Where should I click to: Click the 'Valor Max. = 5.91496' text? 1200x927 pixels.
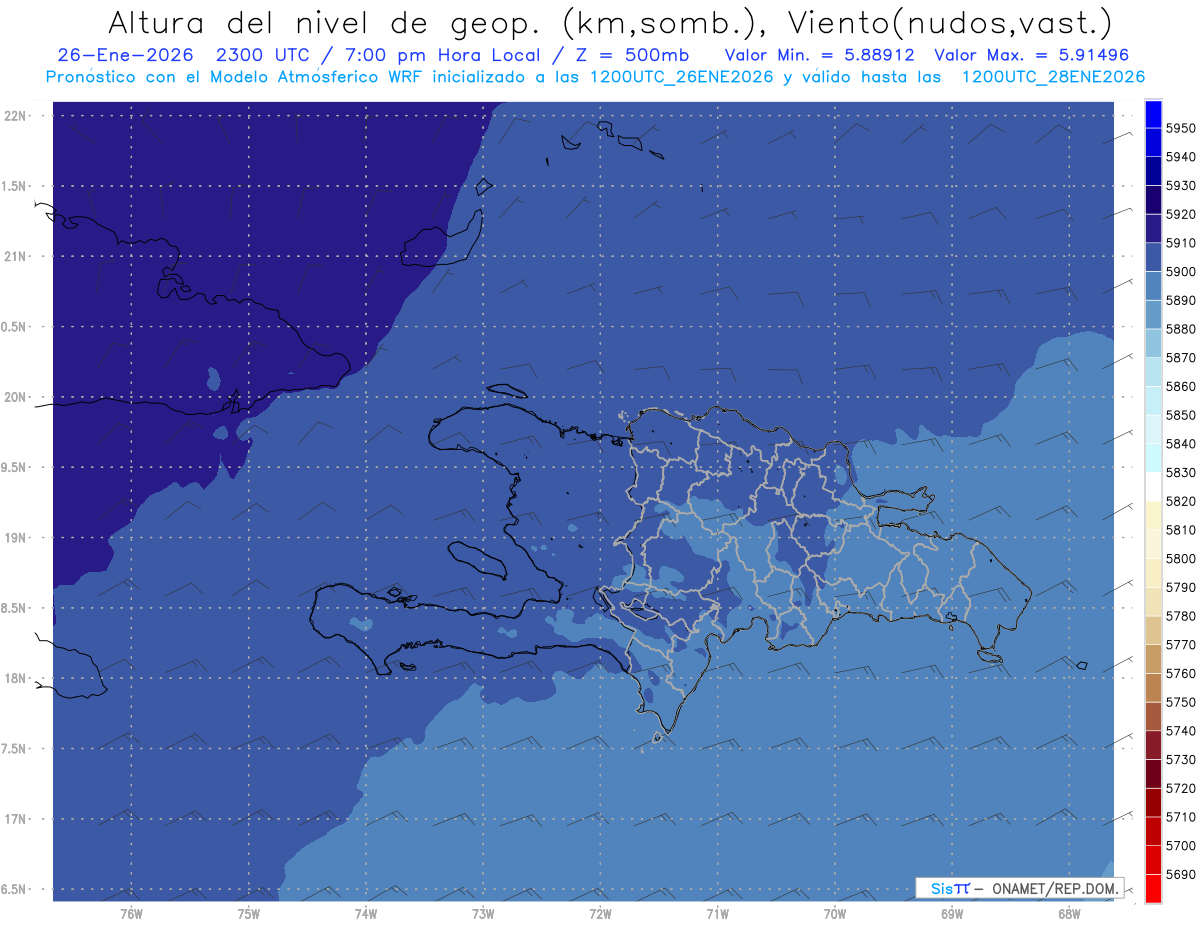pos(1033,55)
